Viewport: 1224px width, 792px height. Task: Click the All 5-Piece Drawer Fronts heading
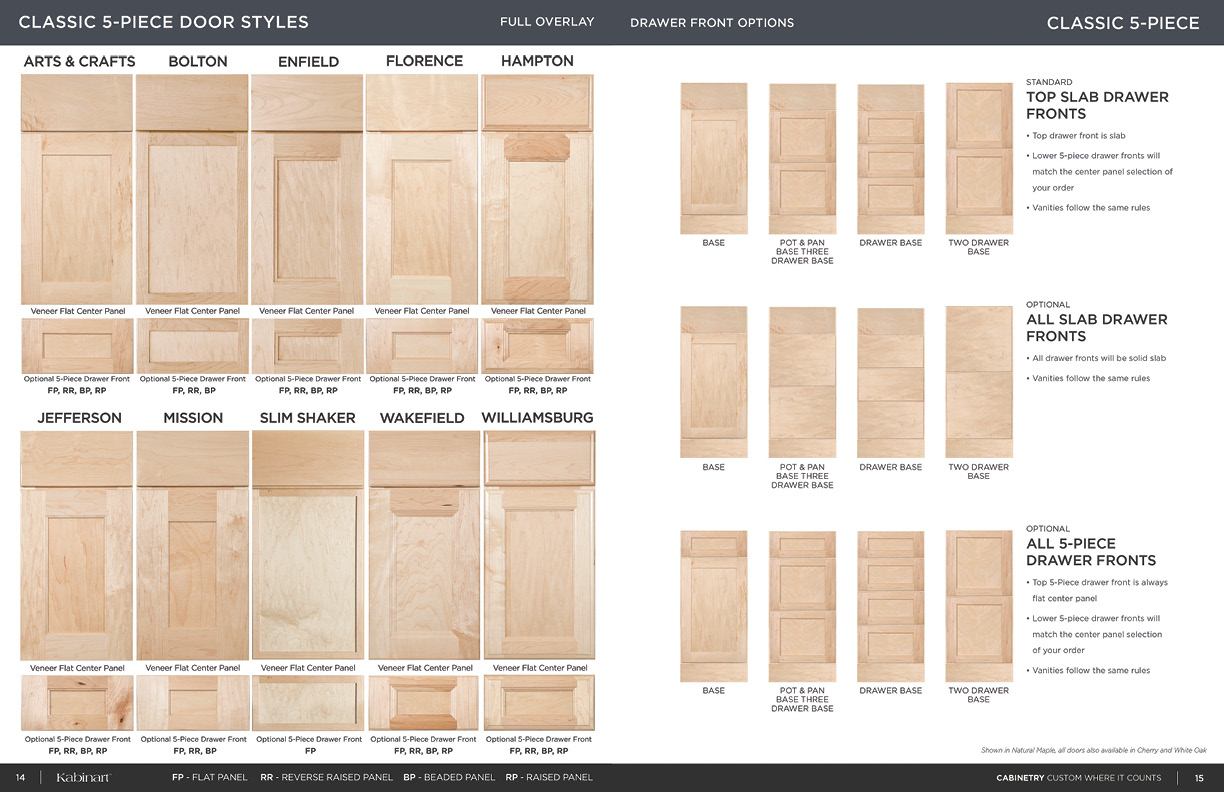(1090, 552)
